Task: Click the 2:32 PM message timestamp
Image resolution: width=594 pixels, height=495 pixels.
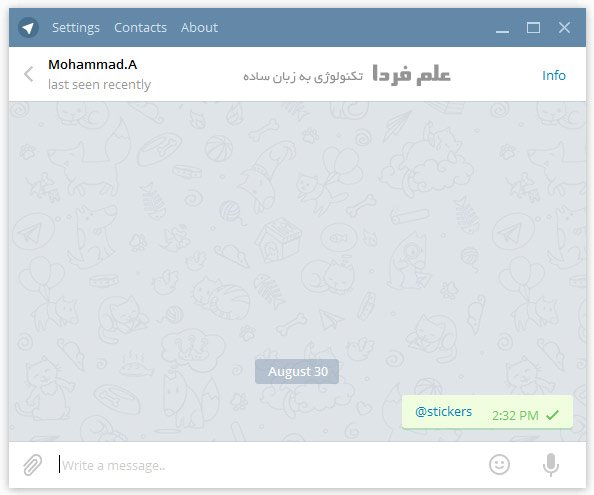Action: coord(515,416)
